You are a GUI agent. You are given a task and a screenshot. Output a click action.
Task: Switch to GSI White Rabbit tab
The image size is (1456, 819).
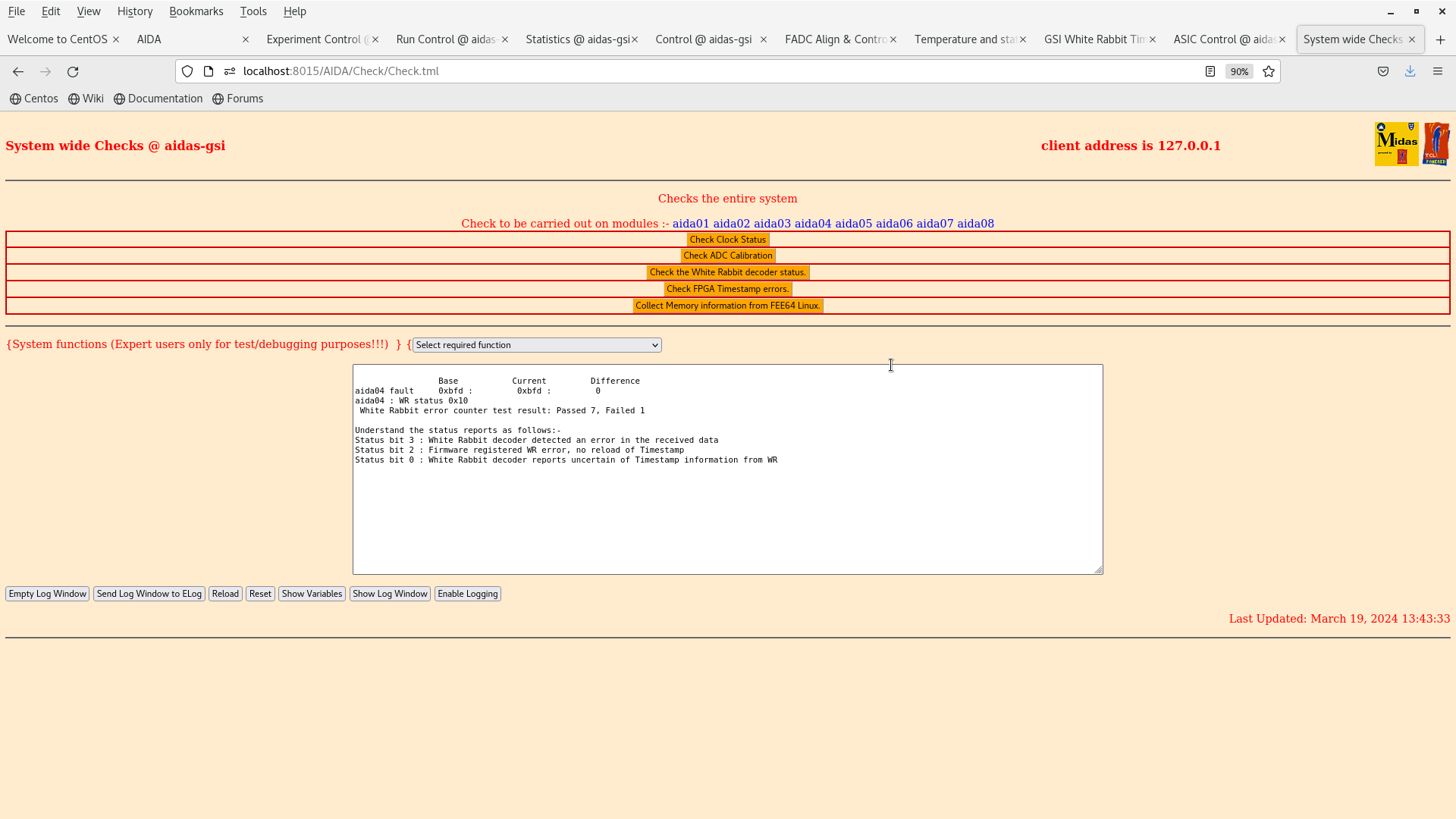(x=1094, y=39)
